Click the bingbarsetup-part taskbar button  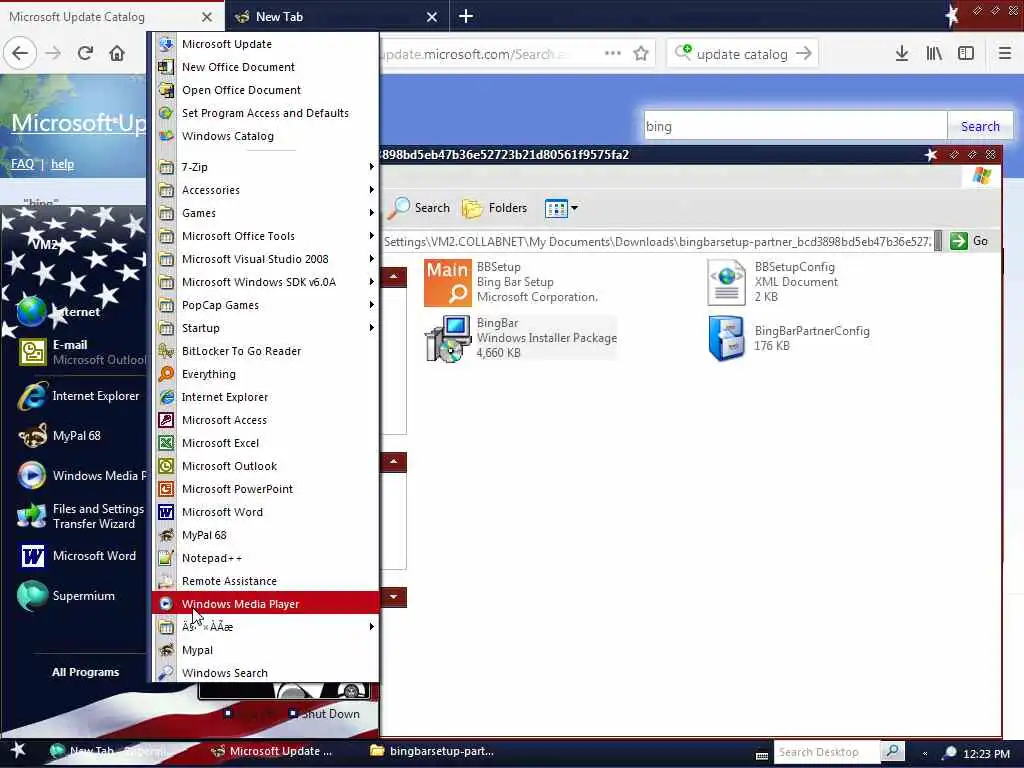point(432,751)
